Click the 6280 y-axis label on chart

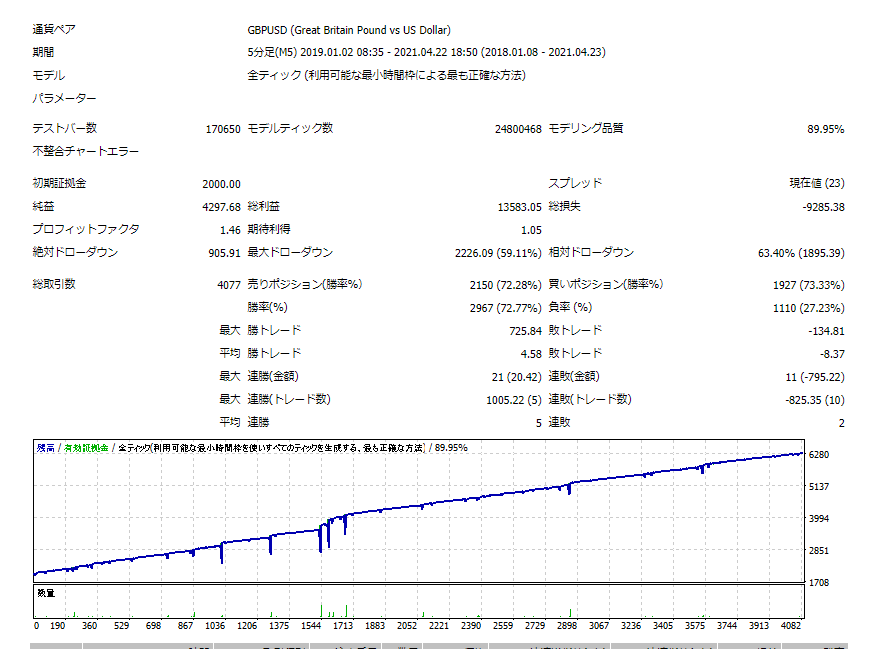coord(819,455)
